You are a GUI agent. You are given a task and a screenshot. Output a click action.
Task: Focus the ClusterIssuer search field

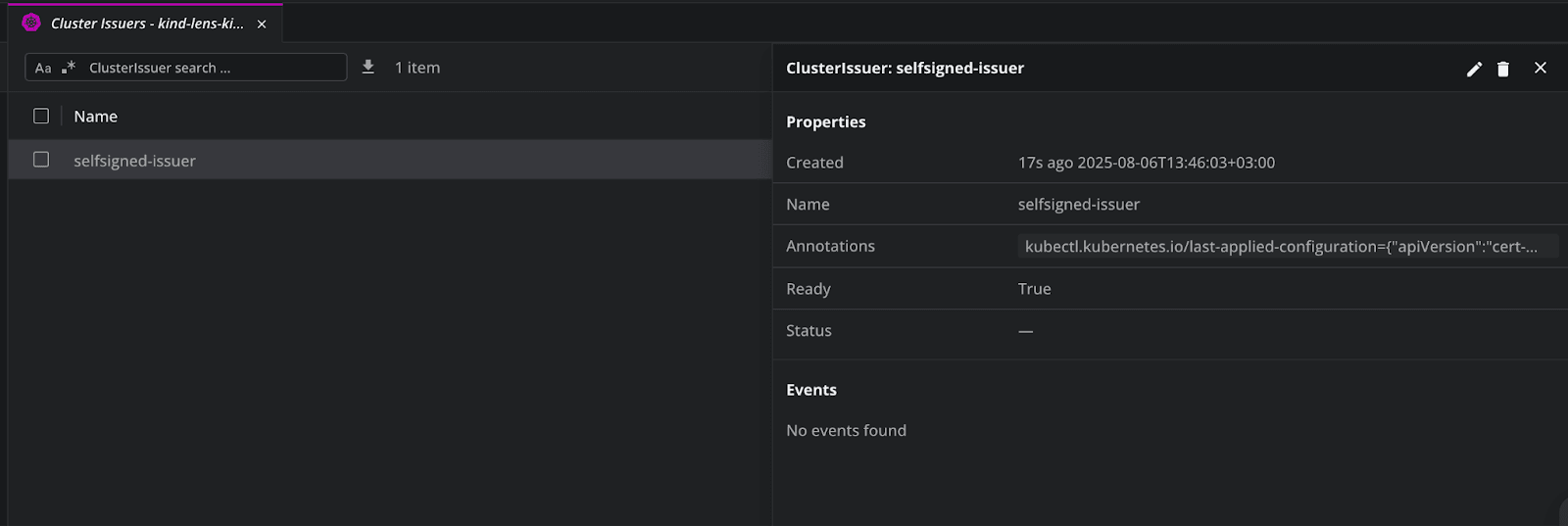tap(211, 68)
